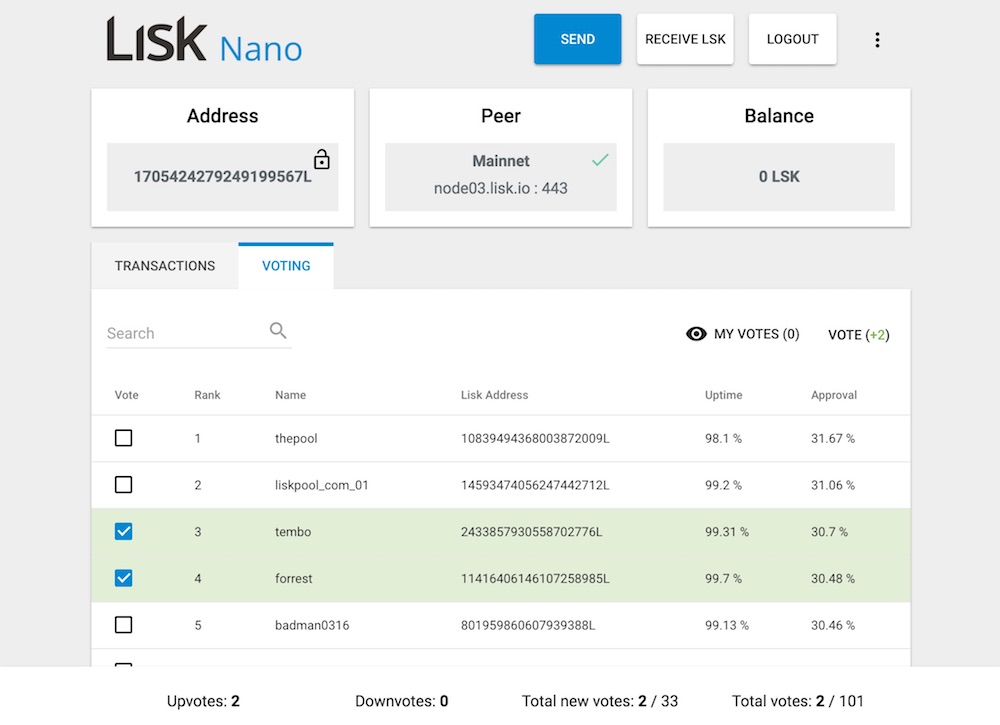The width and height of the screenshot is (1000, 725).
Task: Click delegate name thepool
Action: click(296, 438)
